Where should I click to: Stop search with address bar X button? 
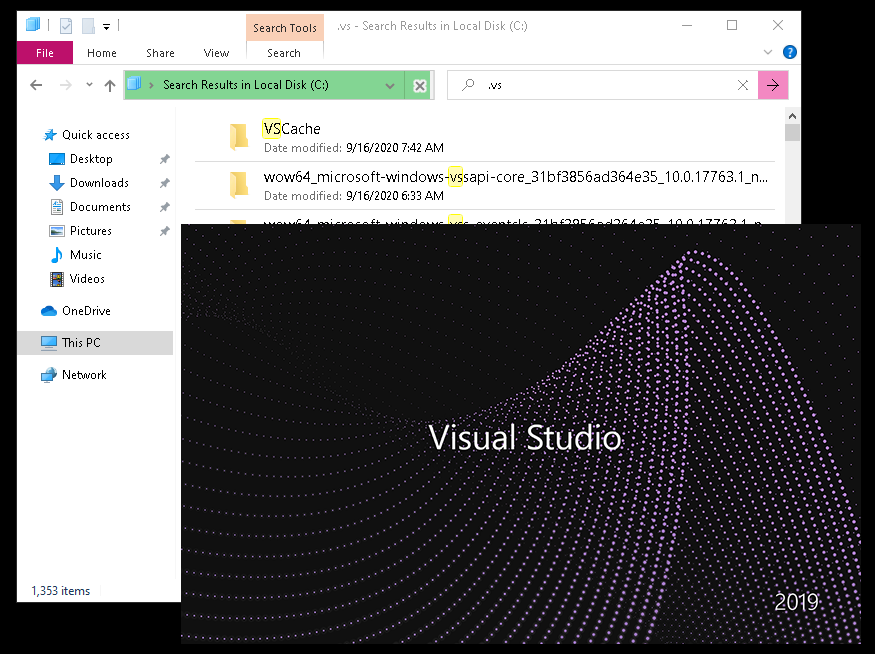(x=420, y=85)
